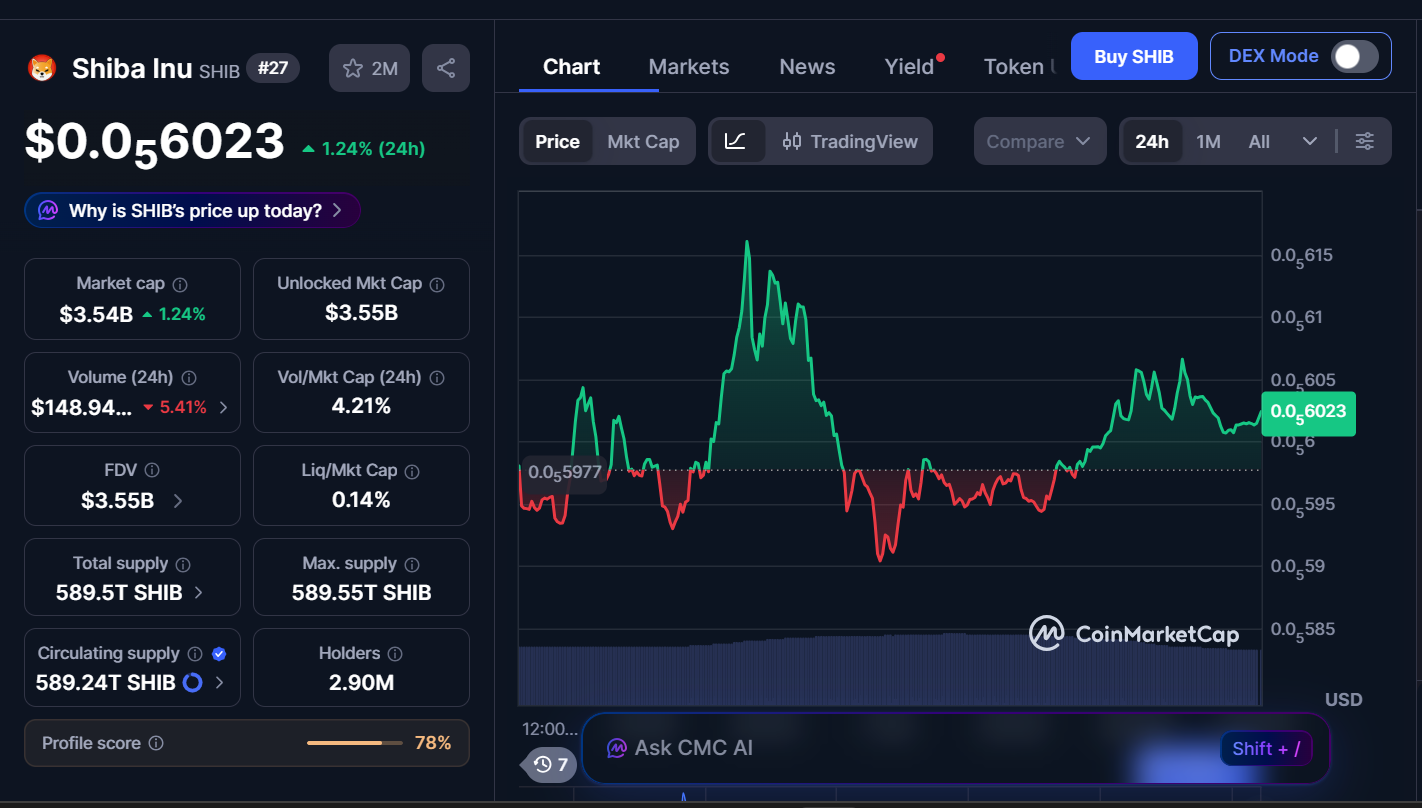Image resolution: width=1422 pixels, height=808 pixels.
Task: Open the Compare dropdown
Action: (x=1039, y=141)
